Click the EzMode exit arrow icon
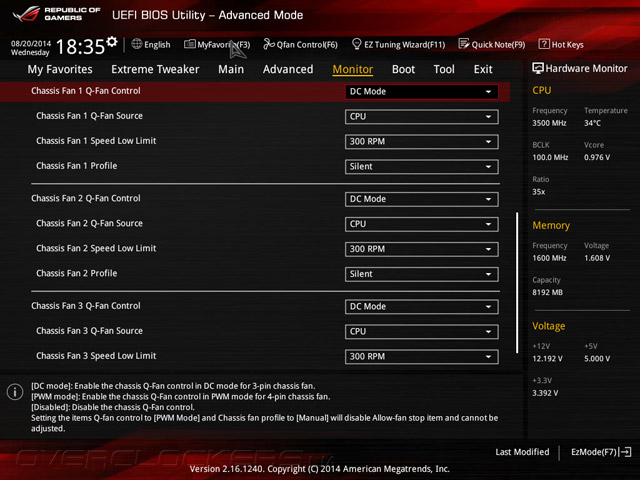The height and width of the screenshot is (480, 640). coord(626,452)
